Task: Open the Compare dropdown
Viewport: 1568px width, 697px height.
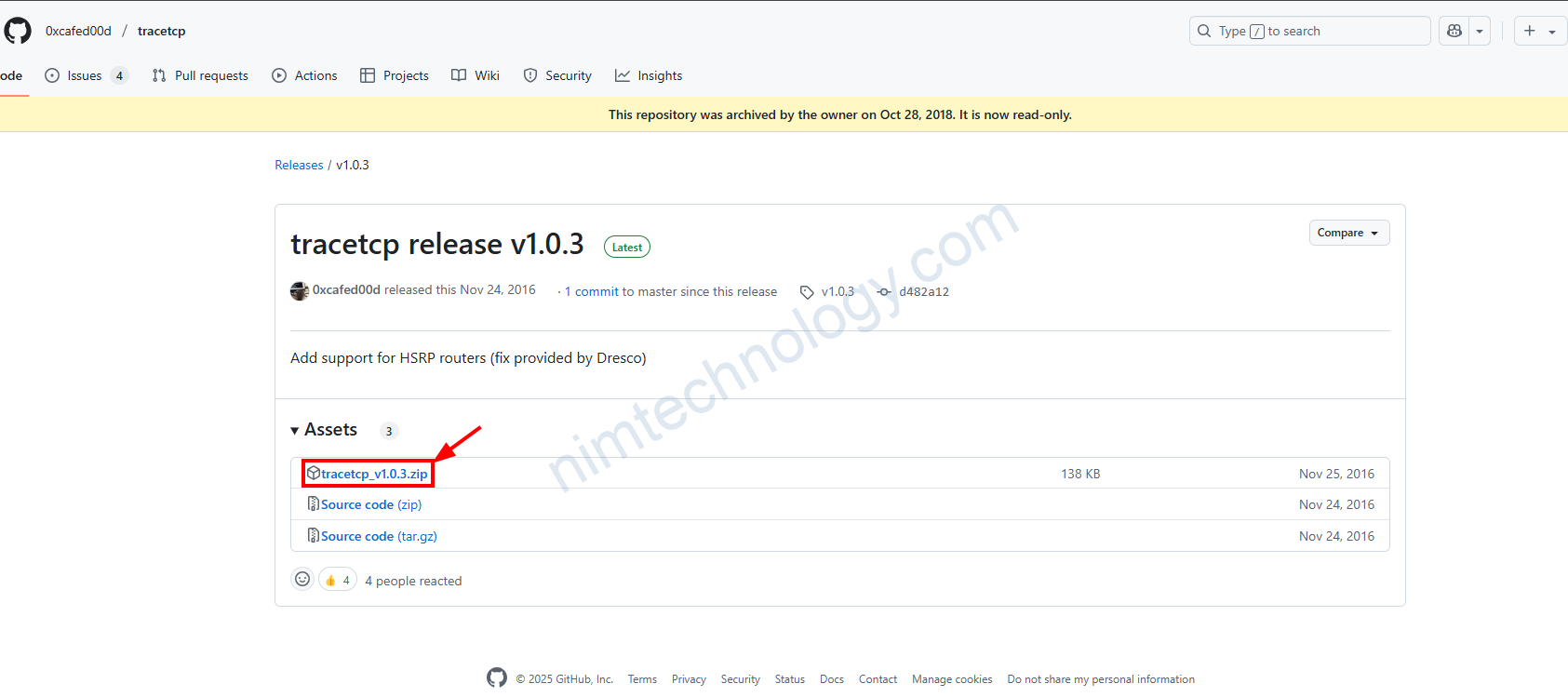Action: pyautogui.click(x=1348, y=233)
